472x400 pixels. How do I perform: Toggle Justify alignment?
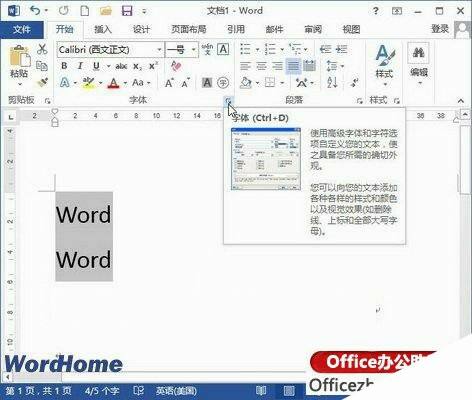[x=293, y=66]
